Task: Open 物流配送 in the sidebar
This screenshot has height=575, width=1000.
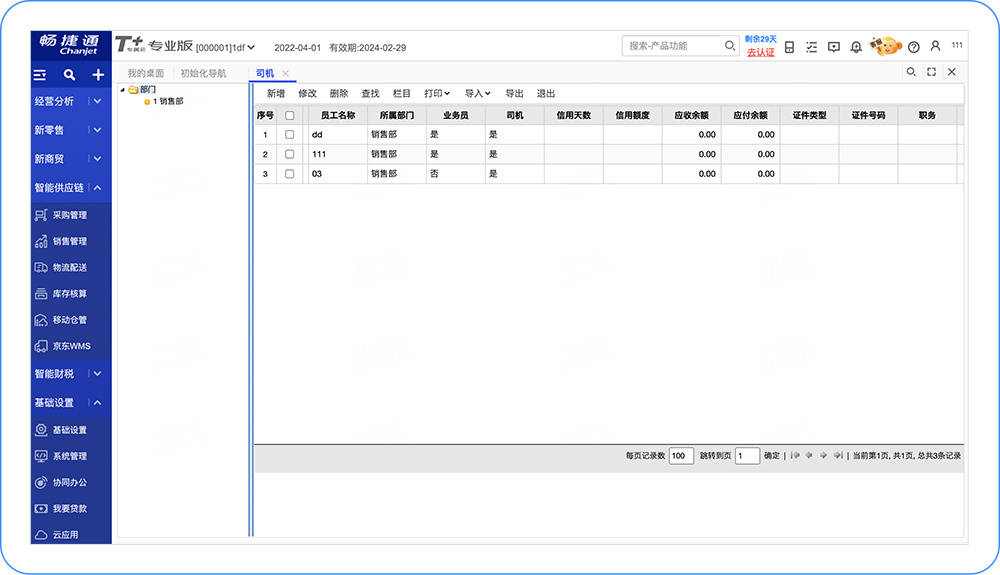Action: tap(69, 268)
